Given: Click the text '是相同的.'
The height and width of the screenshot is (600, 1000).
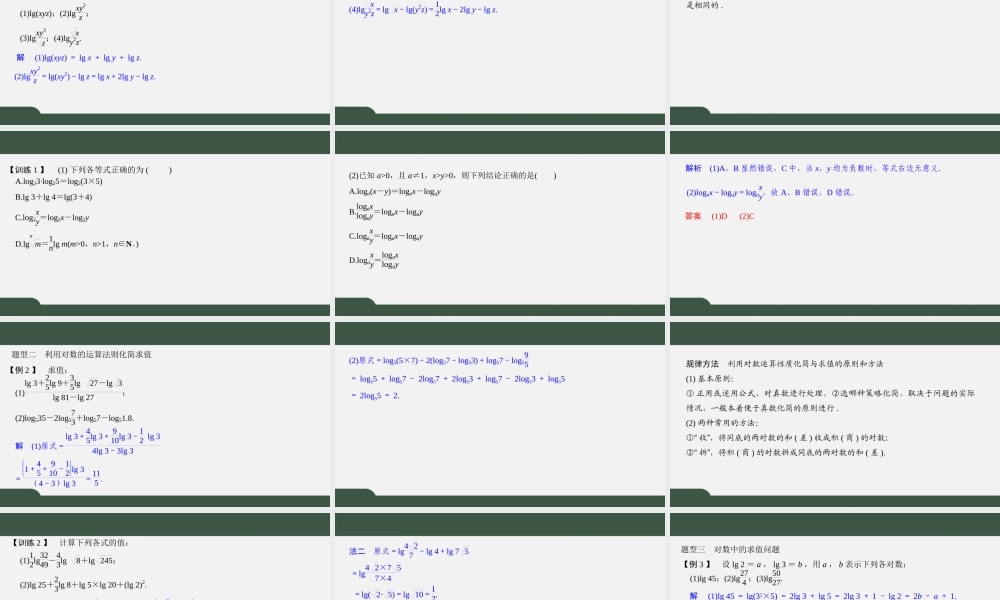Looking at the screenshot, I should pos(705,4).
